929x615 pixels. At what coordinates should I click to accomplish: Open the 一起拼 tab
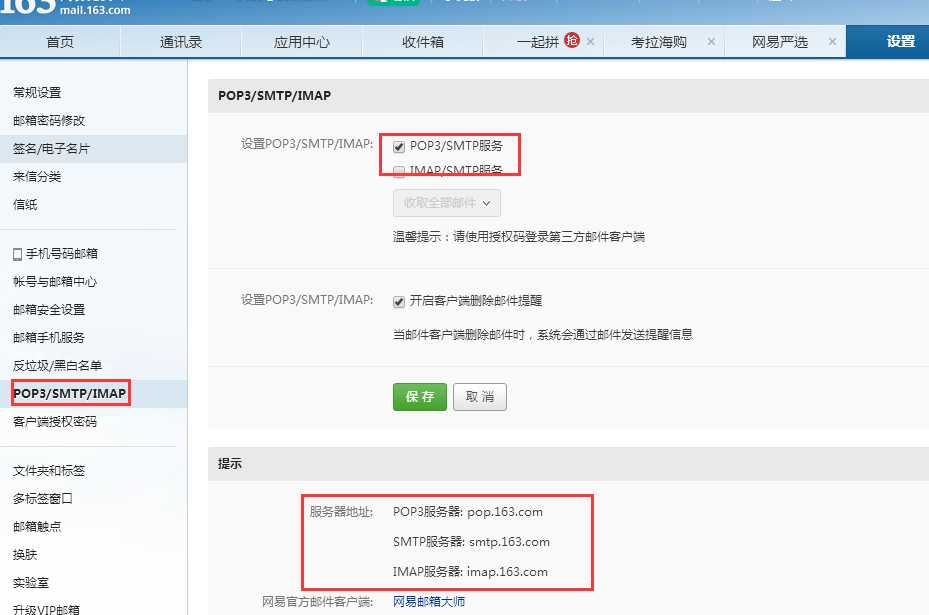537,42
